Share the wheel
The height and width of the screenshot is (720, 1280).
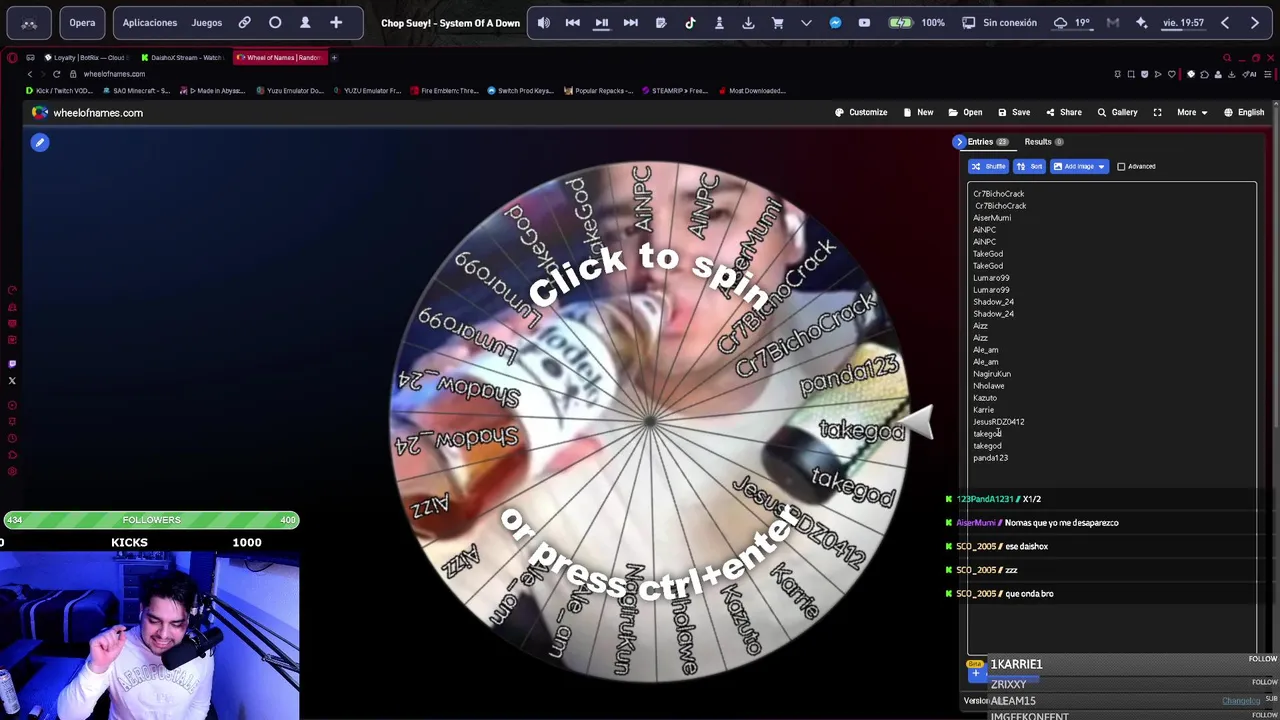(1063, 113)
